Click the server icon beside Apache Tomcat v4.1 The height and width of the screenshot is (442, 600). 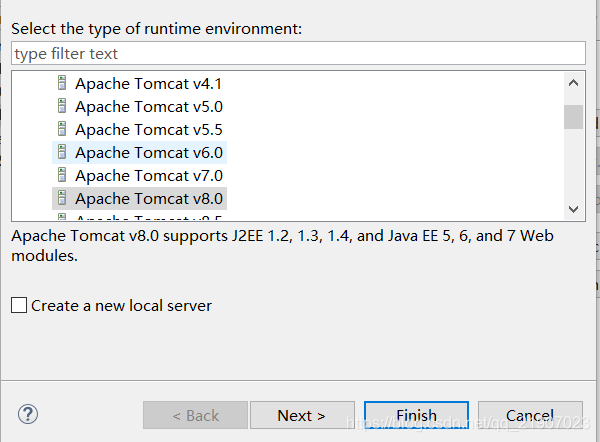click(x=62, y=83)
